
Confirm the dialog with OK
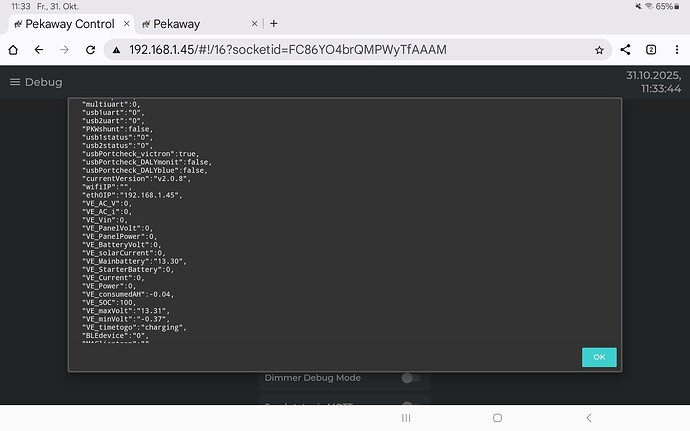pyautogui.click(x=599, y=357)
